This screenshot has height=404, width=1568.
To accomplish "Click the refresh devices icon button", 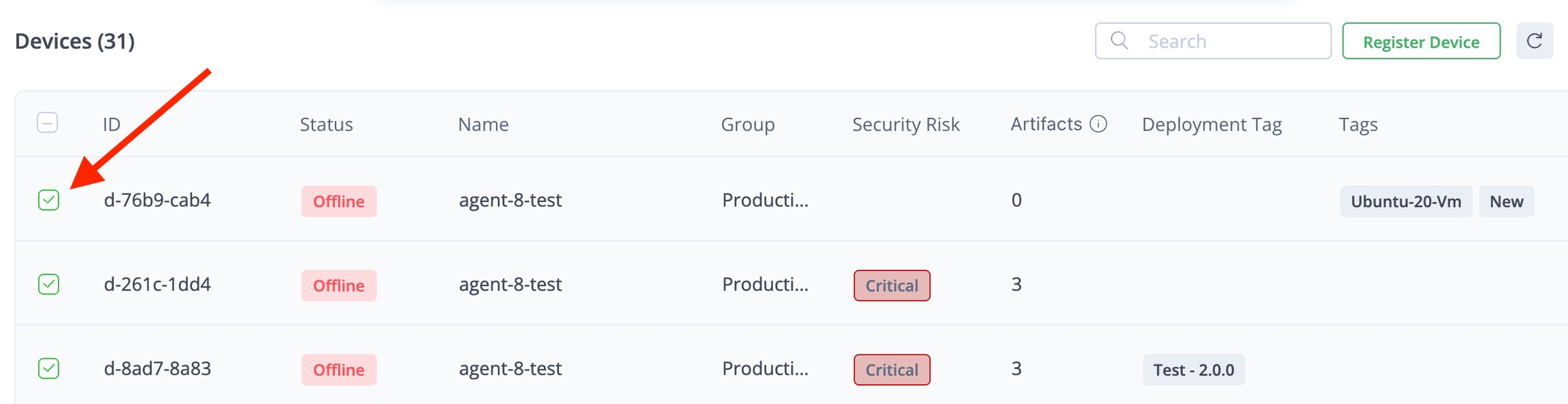I will tap(1534, 41).
